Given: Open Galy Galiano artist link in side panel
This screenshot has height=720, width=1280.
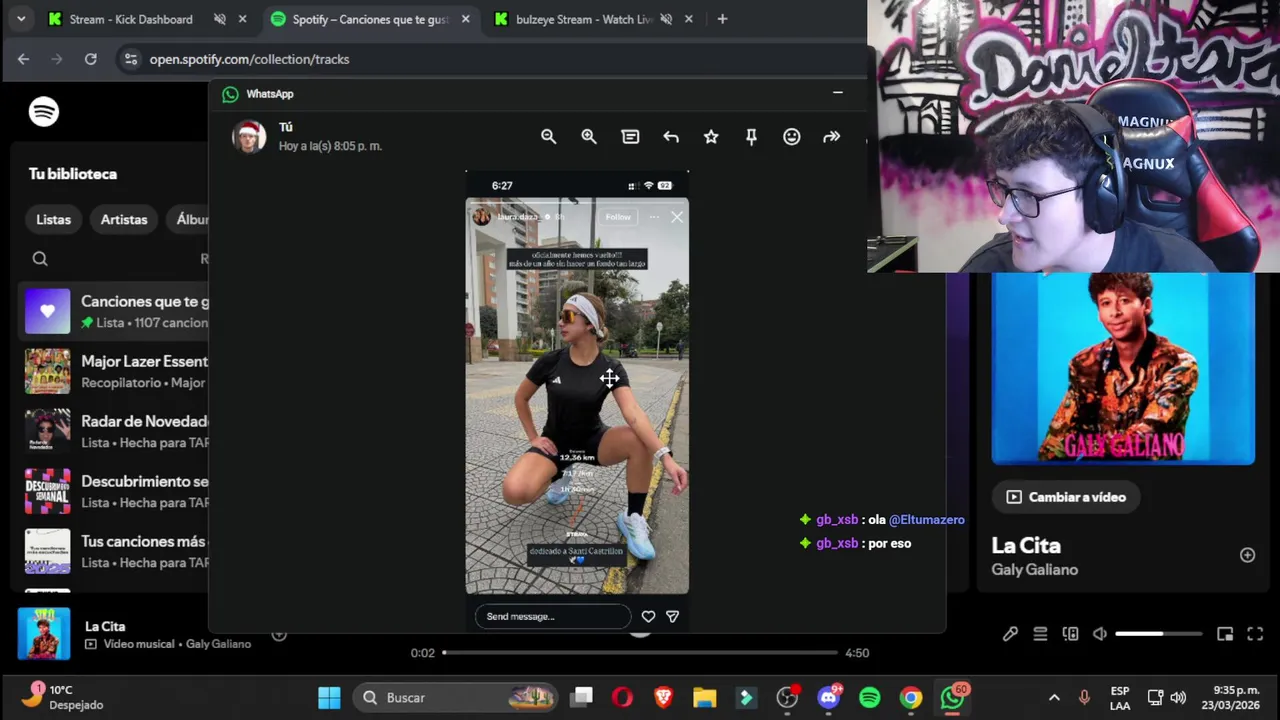Looking at the screenshot, I should (1035, 570).
